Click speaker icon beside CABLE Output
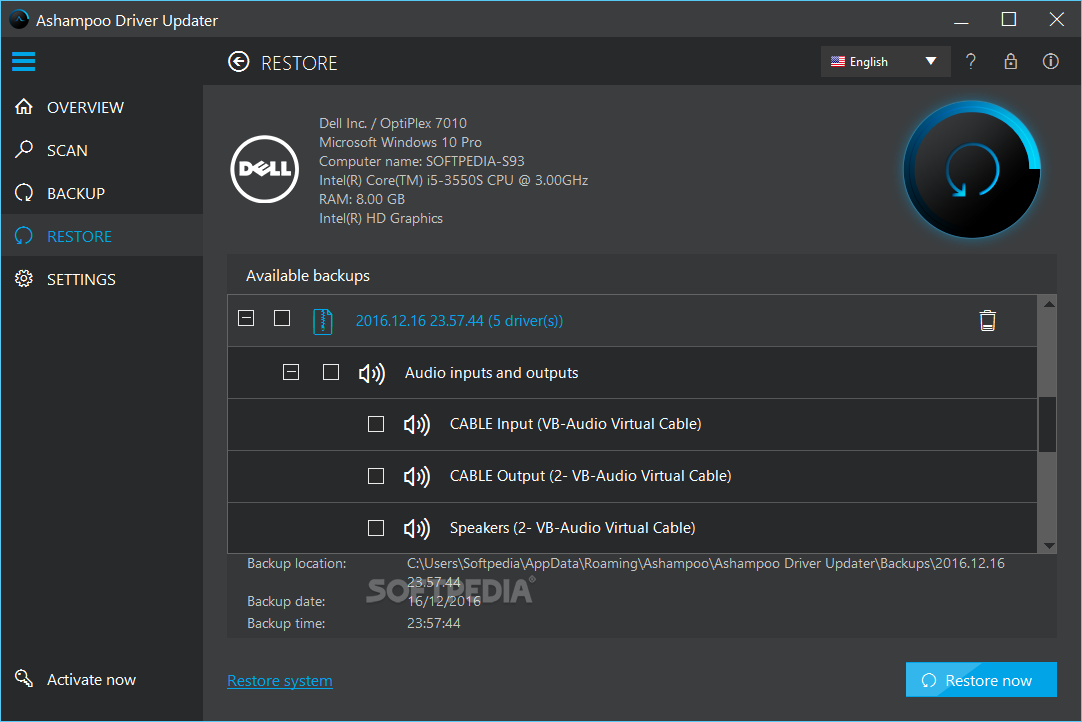Image resolution: width=1082 pixels, height=722 pixels. [x=417, y=476]
